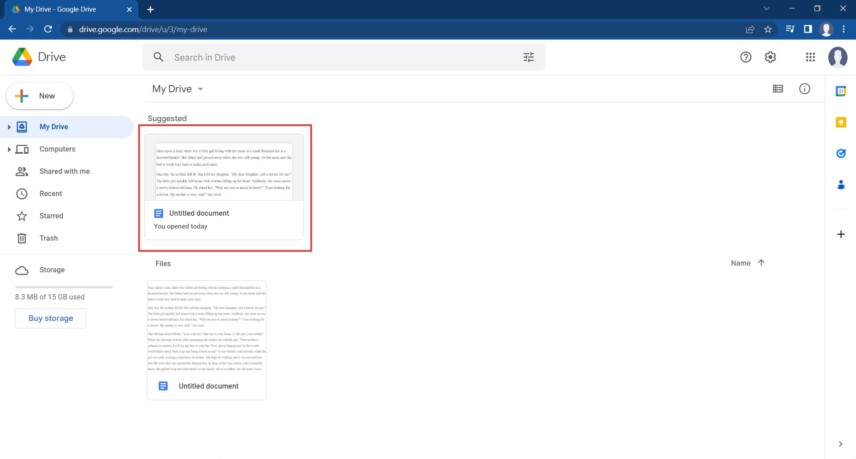Open Chrome tab search chevron
The image size is (856, 459).
[x=766, y=9]
